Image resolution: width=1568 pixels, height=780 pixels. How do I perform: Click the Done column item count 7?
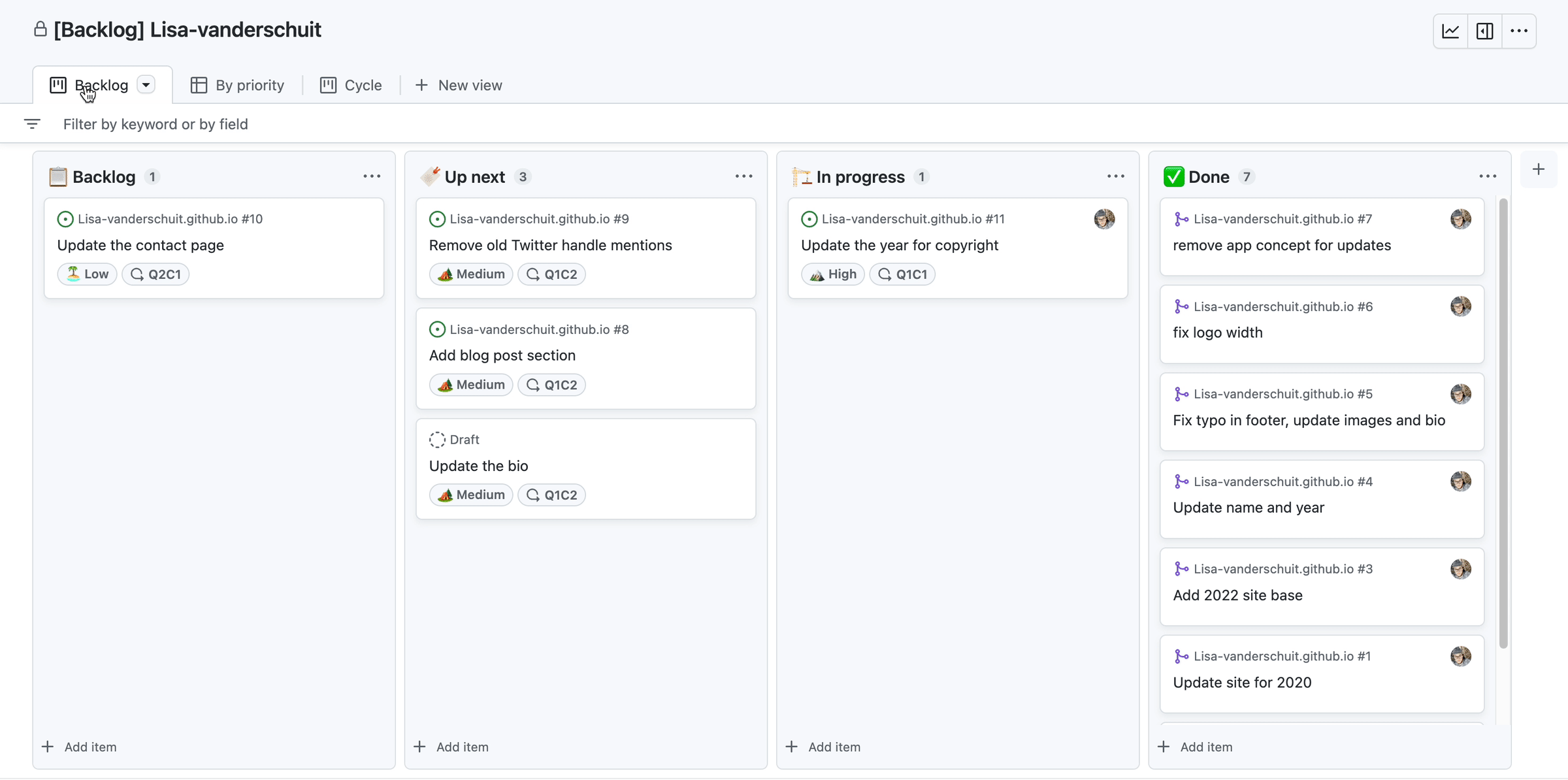coord(1247,177)
